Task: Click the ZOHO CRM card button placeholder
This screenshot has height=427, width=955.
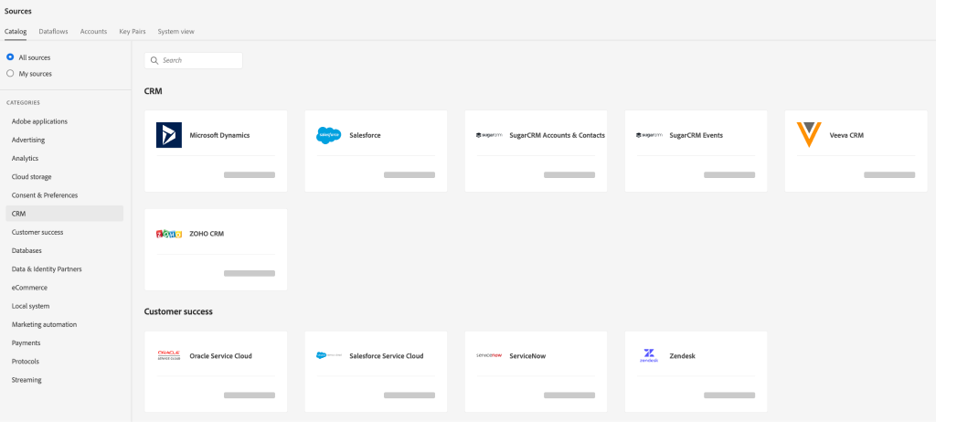Action: point(250,273)
